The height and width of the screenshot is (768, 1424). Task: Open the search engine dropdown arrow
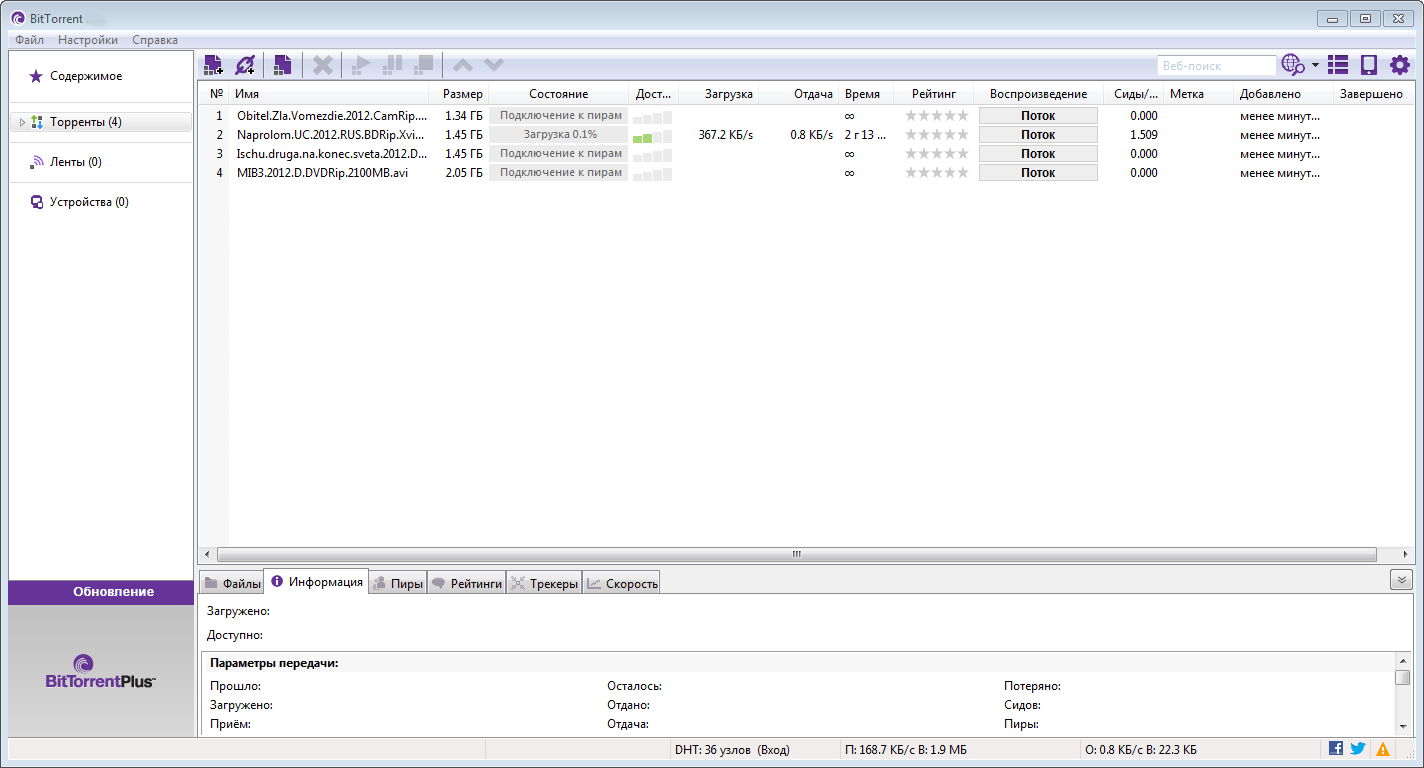click(1315, 65)
